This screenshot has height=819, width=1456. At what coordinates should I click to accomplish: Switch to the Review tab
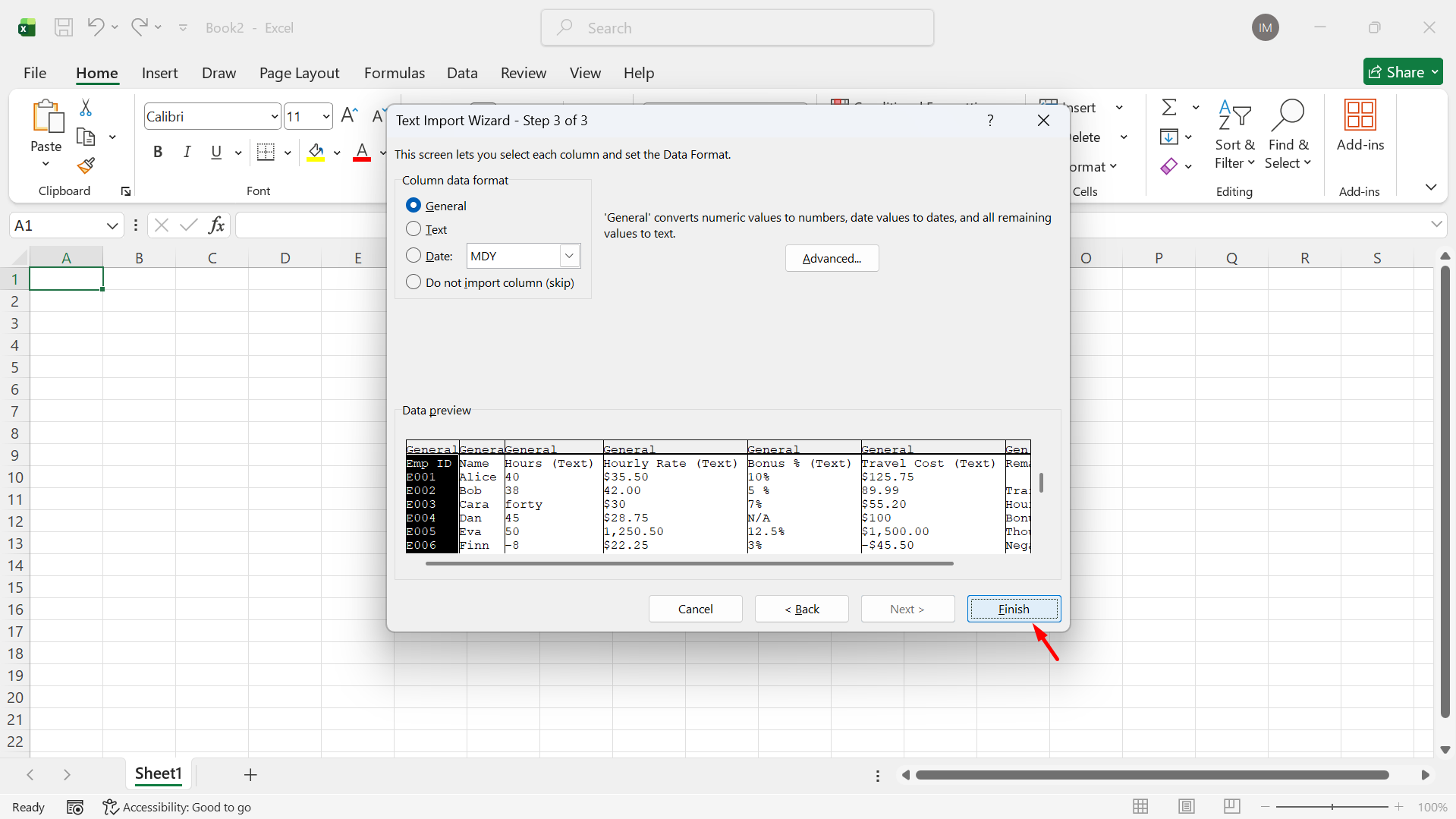pos(523,73)
